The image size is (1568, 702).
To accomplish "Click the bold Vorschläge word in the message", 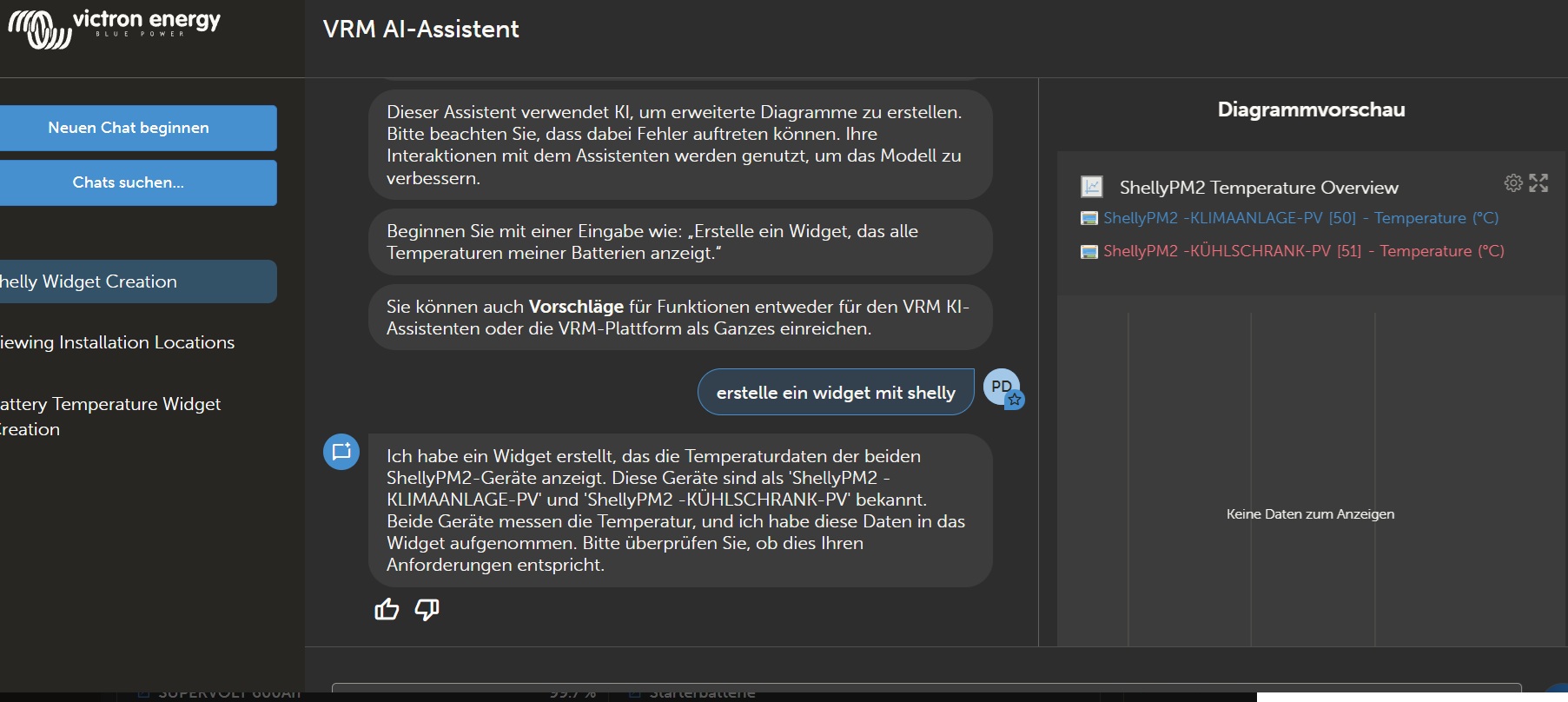I will [x=576, y=307].
